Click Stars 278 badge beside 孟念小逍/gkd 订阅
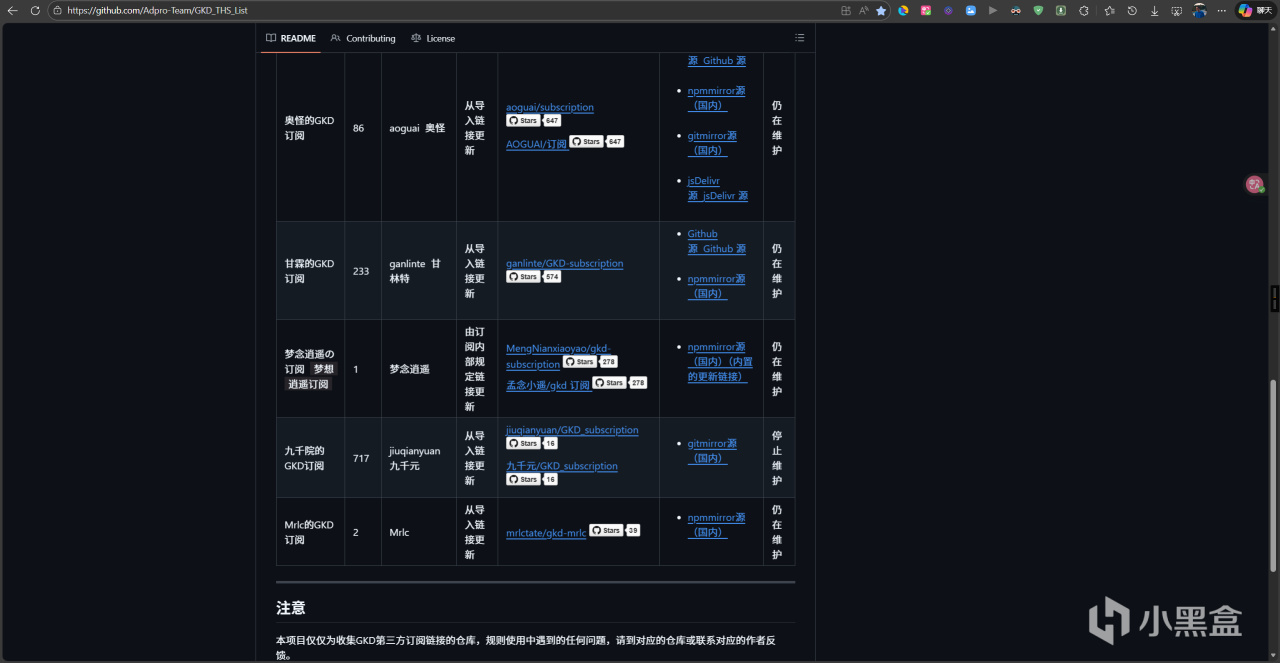Image resolution: width=1280 pixels, height=663 pixels. coord(620,383)
